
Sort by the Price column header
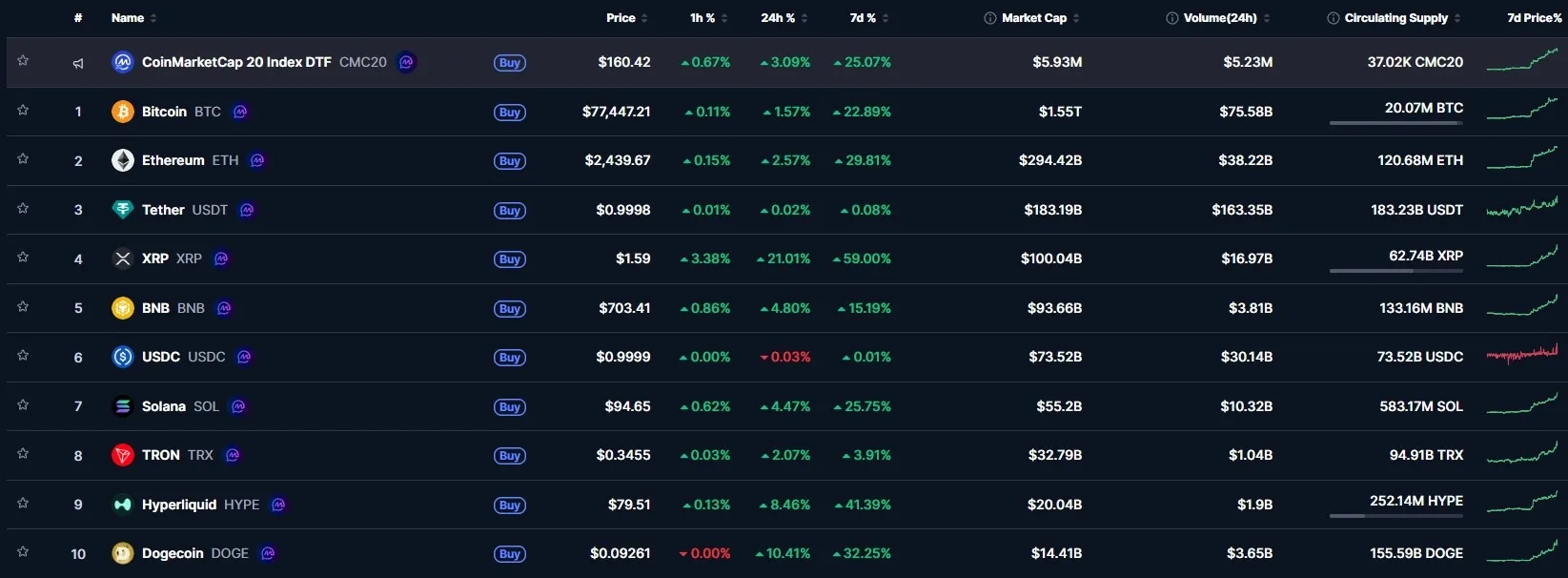[x=627, y=18]
